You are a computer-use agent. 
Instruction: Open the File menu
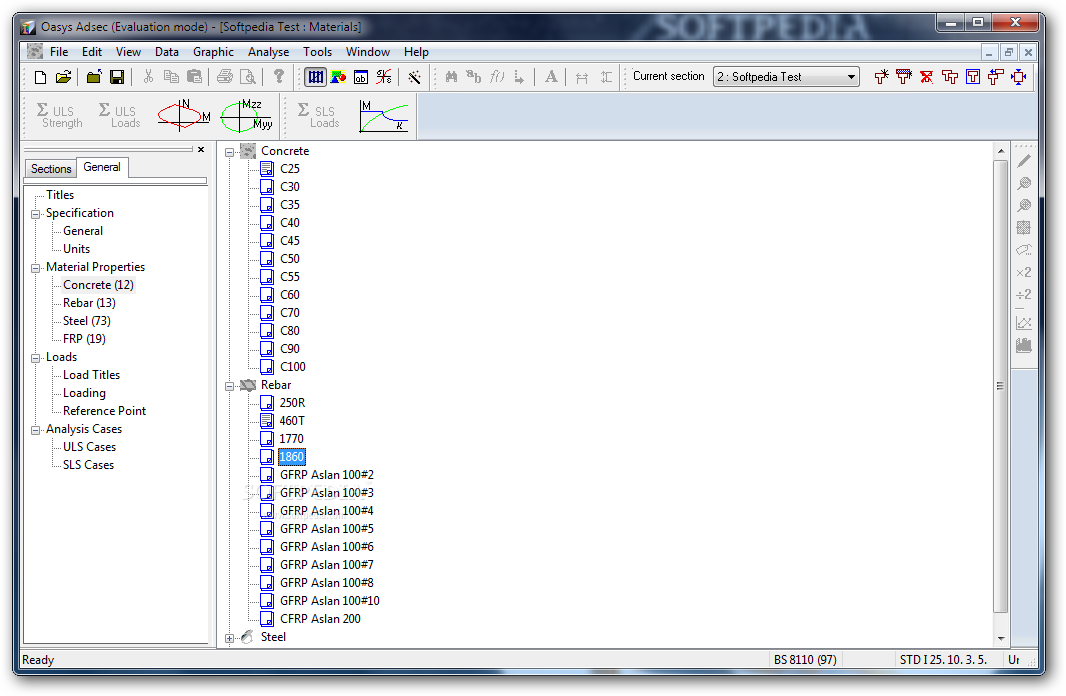tap(59, 52)
